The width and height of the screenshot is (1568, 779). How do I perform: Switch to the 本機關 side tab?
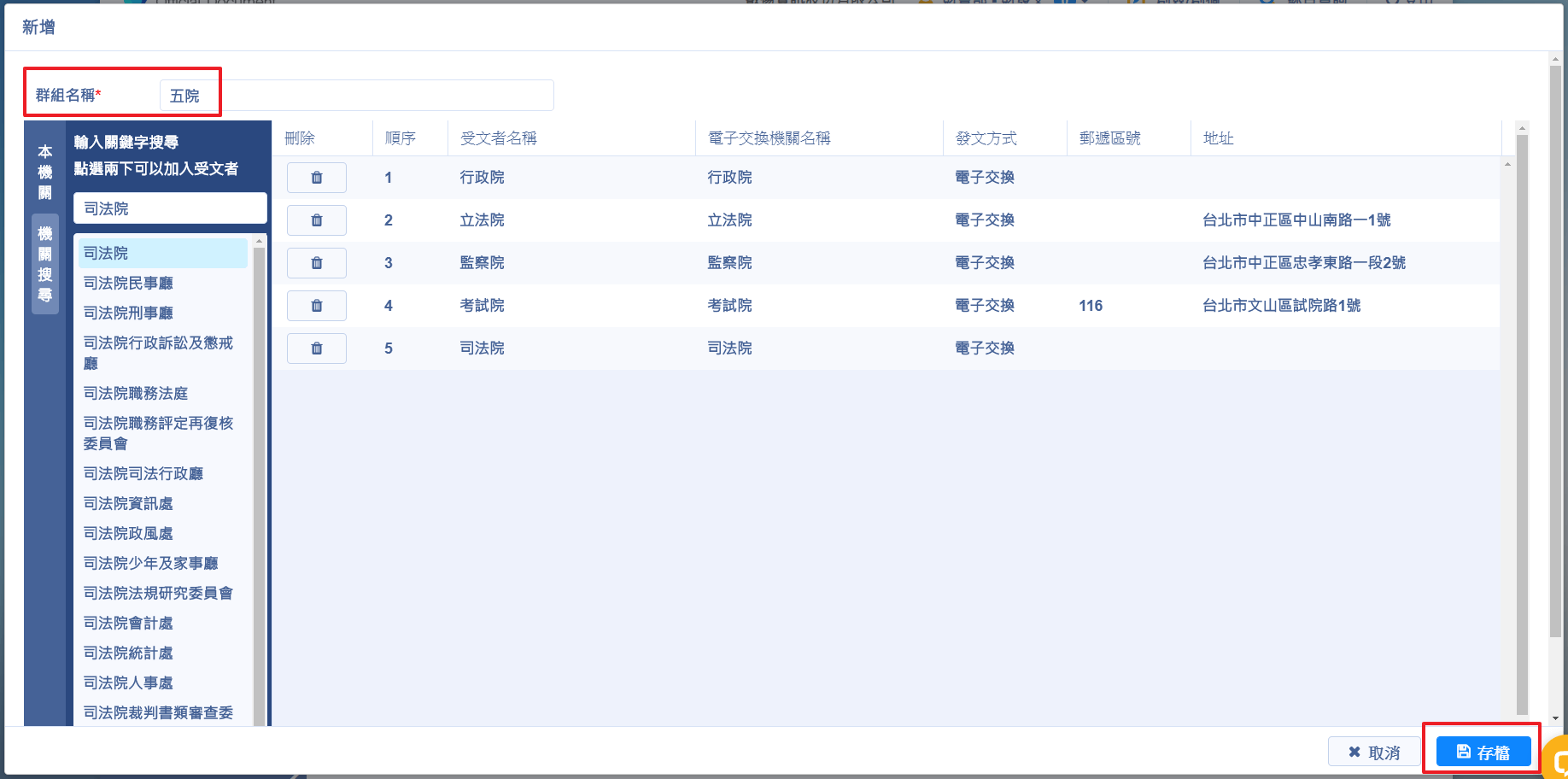point(45,172)
